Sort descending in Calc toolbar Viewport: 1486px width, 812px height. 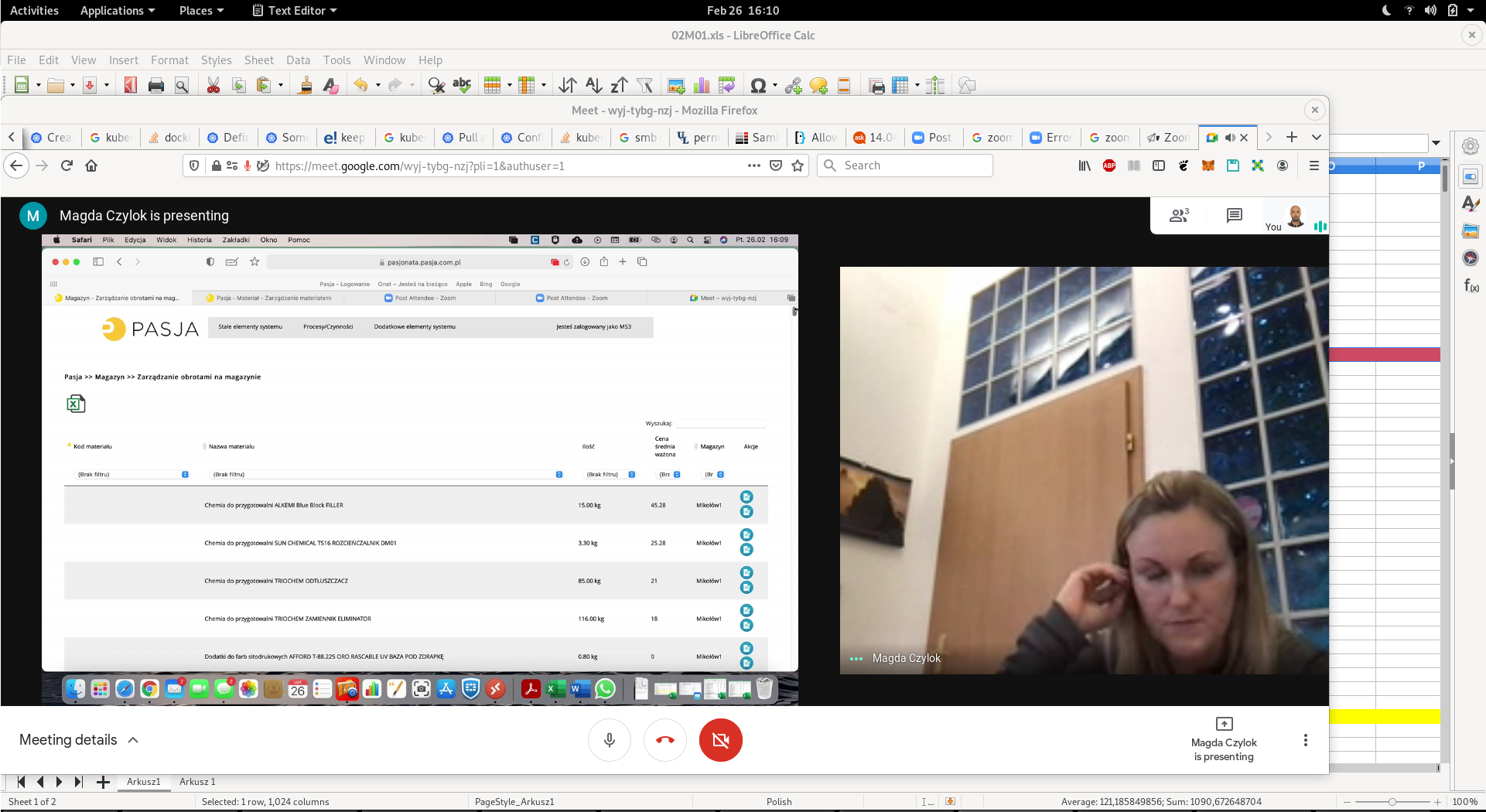coord(620,85)
